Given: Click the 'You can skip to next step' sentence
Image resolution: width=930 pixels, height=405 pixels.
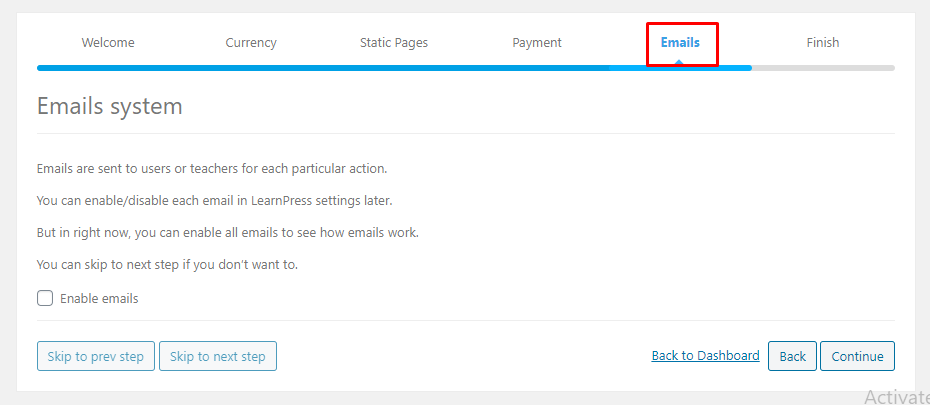Looking at the screenshot, I should [167, 264].
